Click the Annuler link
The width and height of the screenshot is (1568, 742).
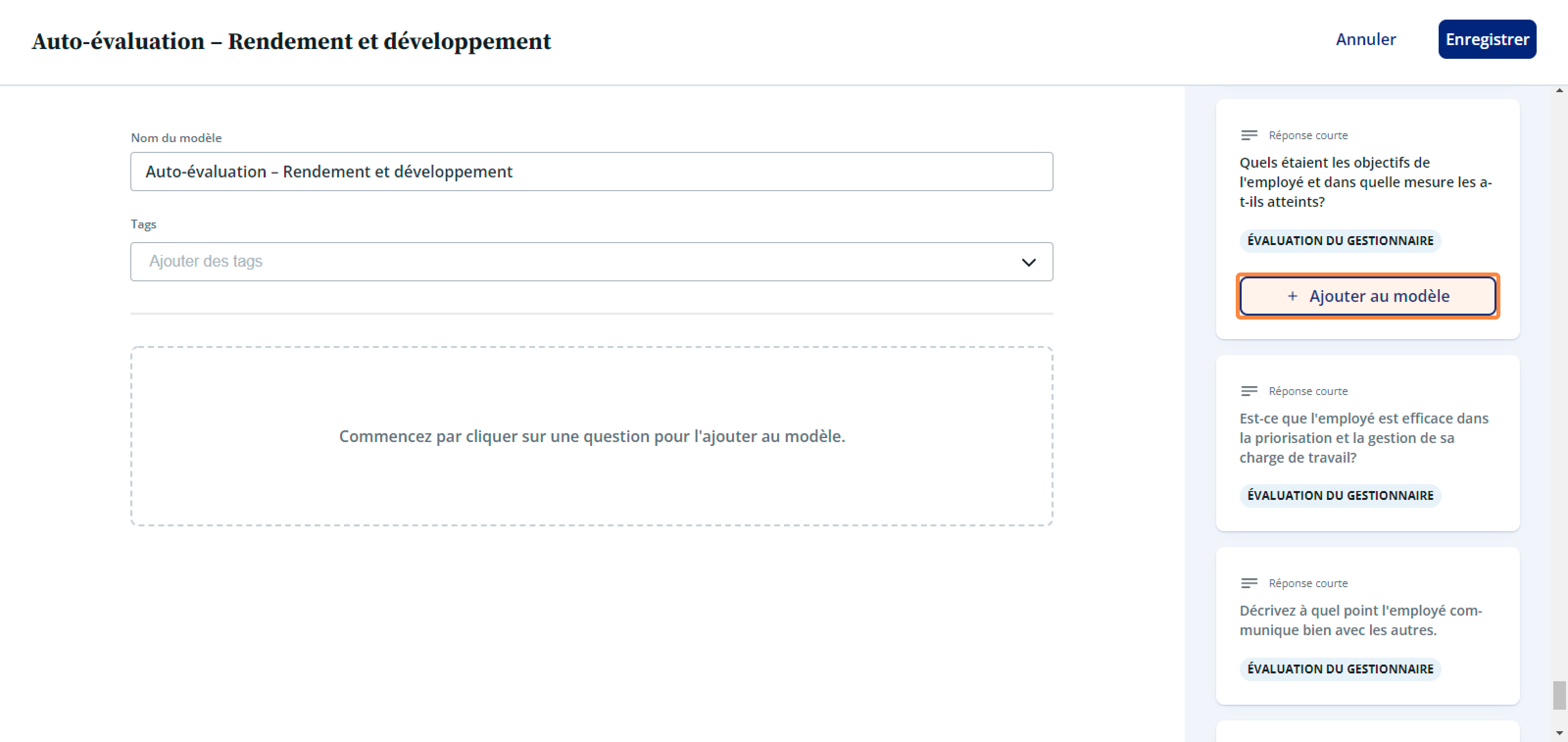[x=1365, y=40]
